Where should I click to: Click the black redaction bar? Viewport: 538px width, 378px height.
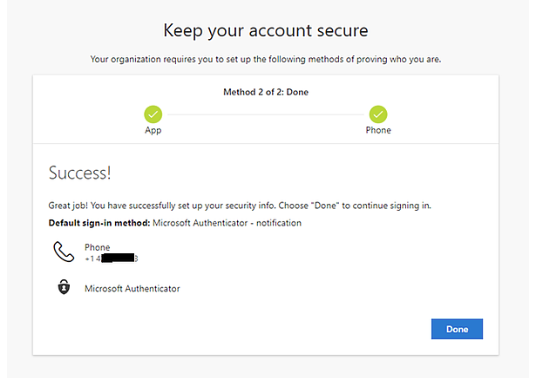coord(118,258)
